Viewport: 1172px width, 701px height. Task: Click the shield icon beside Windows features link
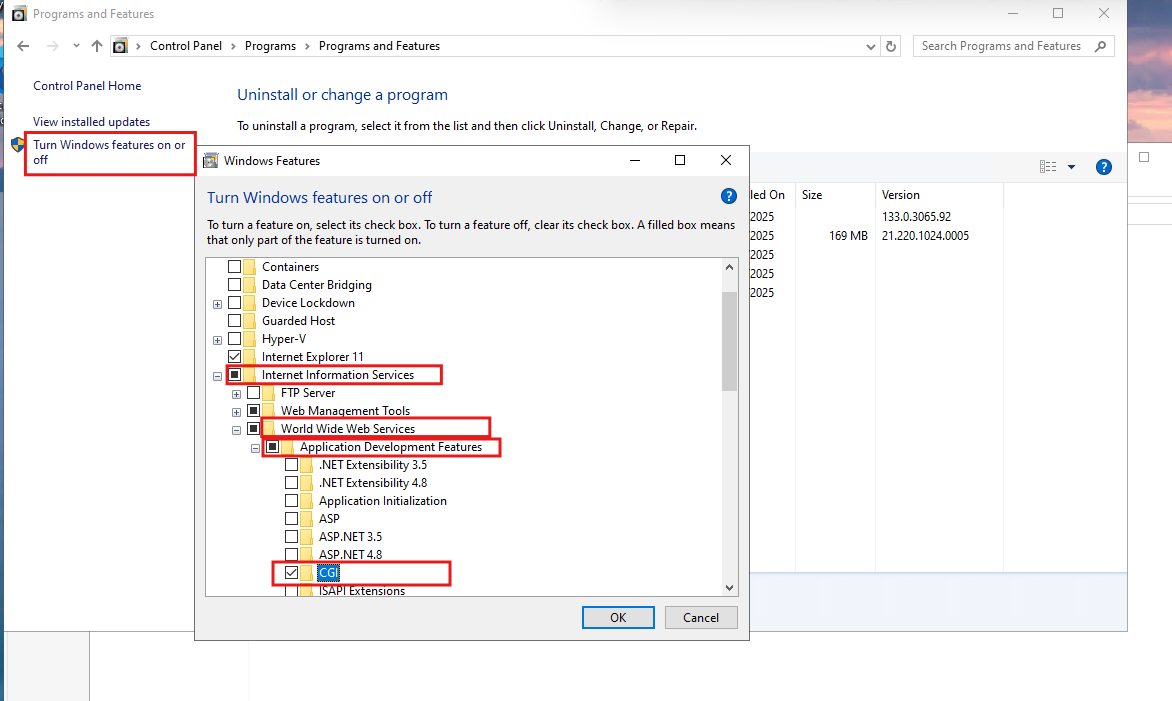pos(18,145)
